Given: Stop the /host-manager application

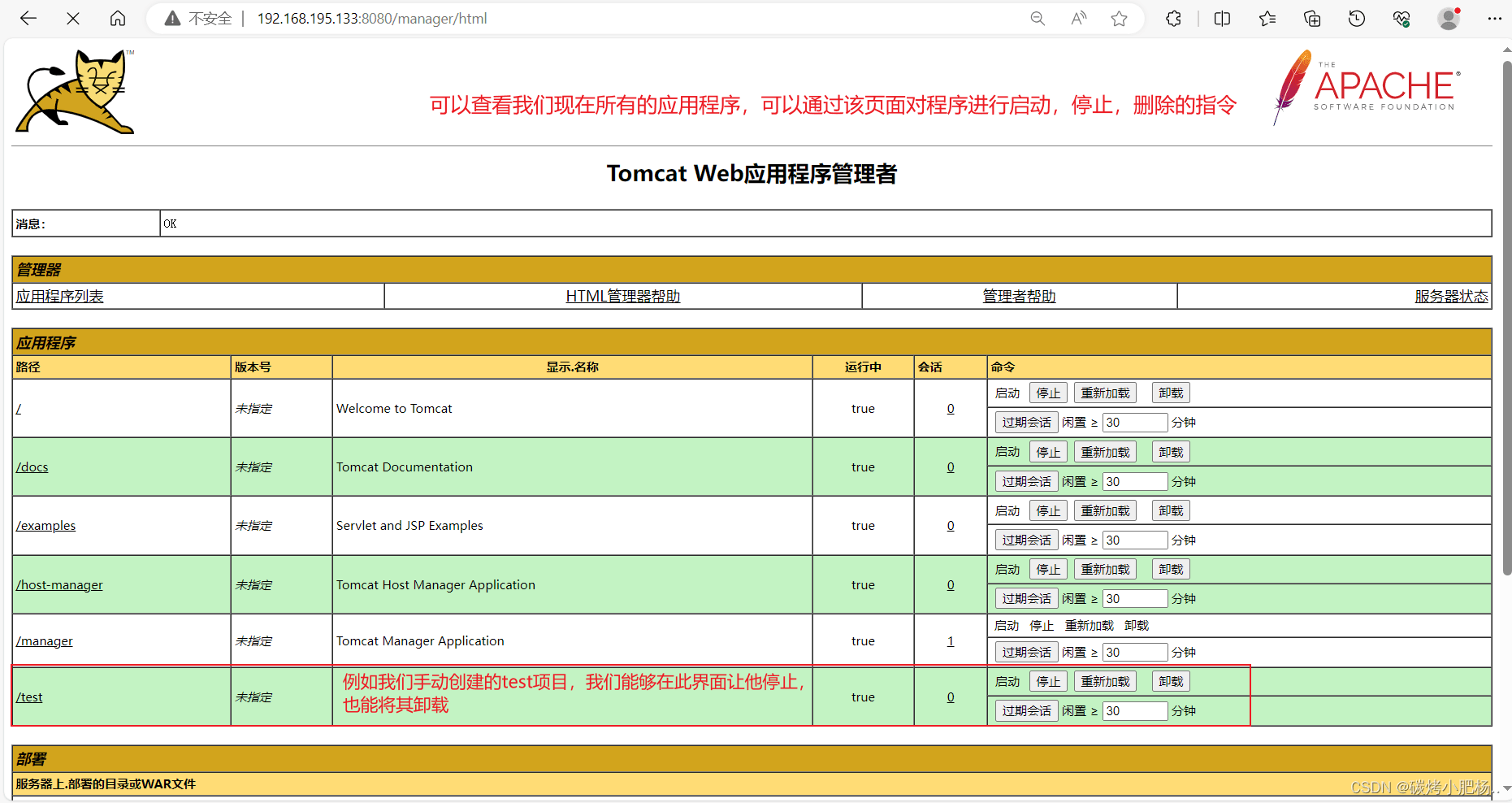Looking at the screenshot, I should tap(1048, 570).
